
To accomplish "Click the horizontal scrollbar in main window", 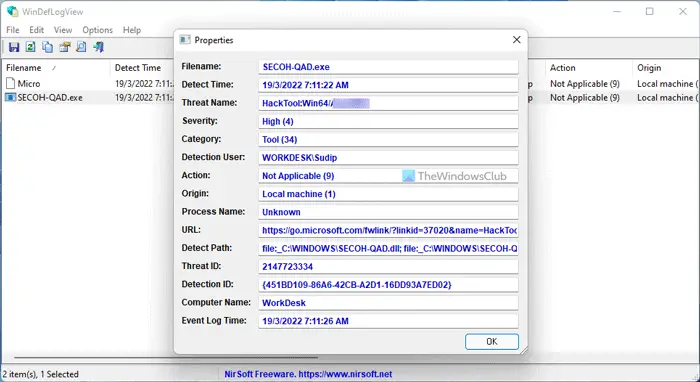I will coord(166,357).
